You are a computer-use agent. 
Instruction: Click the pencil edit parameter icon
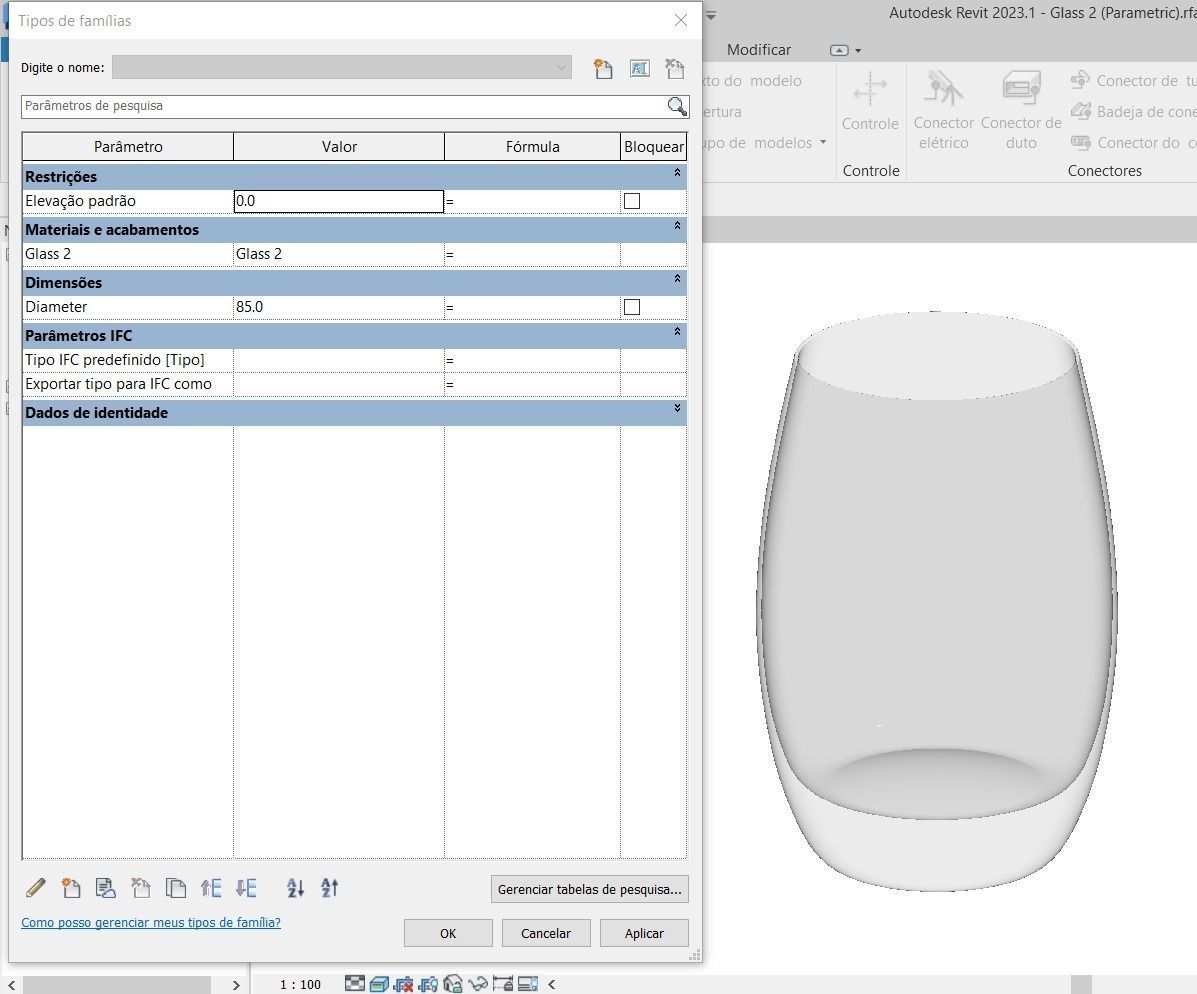(36, 888)
